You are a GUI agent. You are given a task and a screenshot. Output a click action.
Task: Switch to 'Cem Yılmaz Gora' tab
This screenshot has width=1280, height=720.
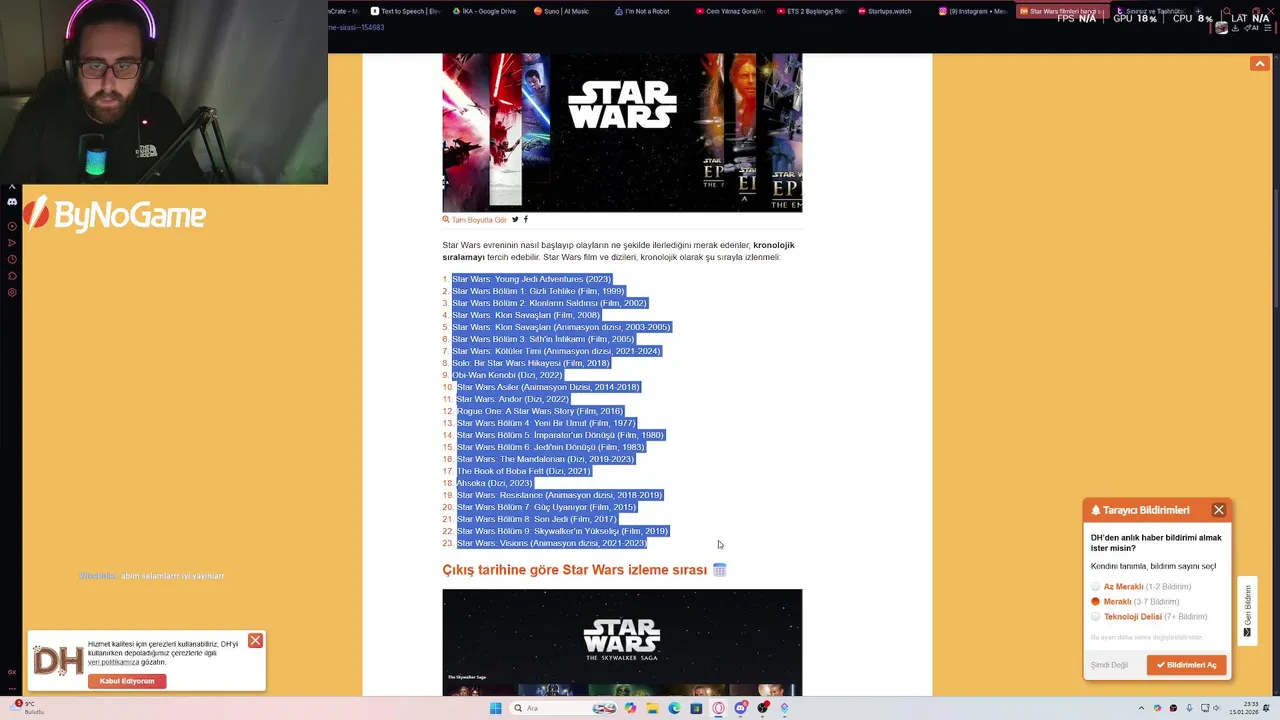(730, 11)
